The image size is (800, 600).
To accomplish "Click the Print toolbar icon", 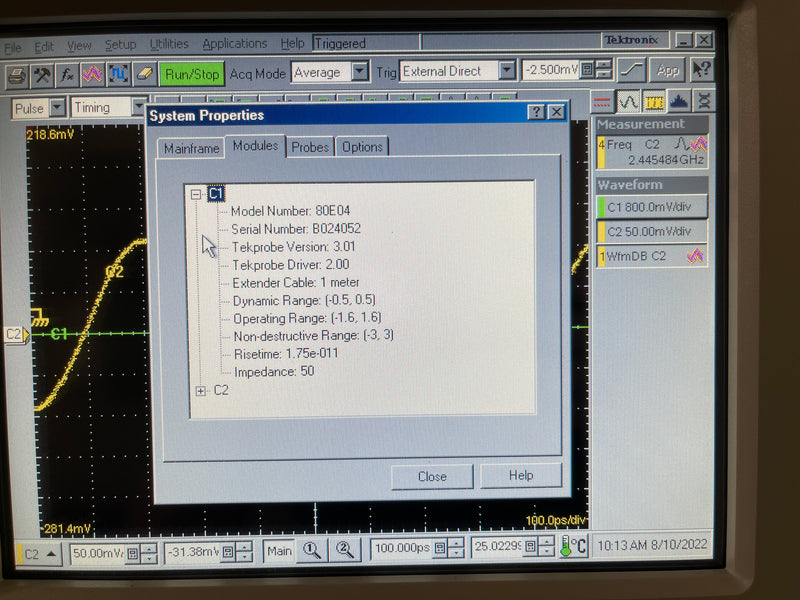I will (x=17, y=76).
